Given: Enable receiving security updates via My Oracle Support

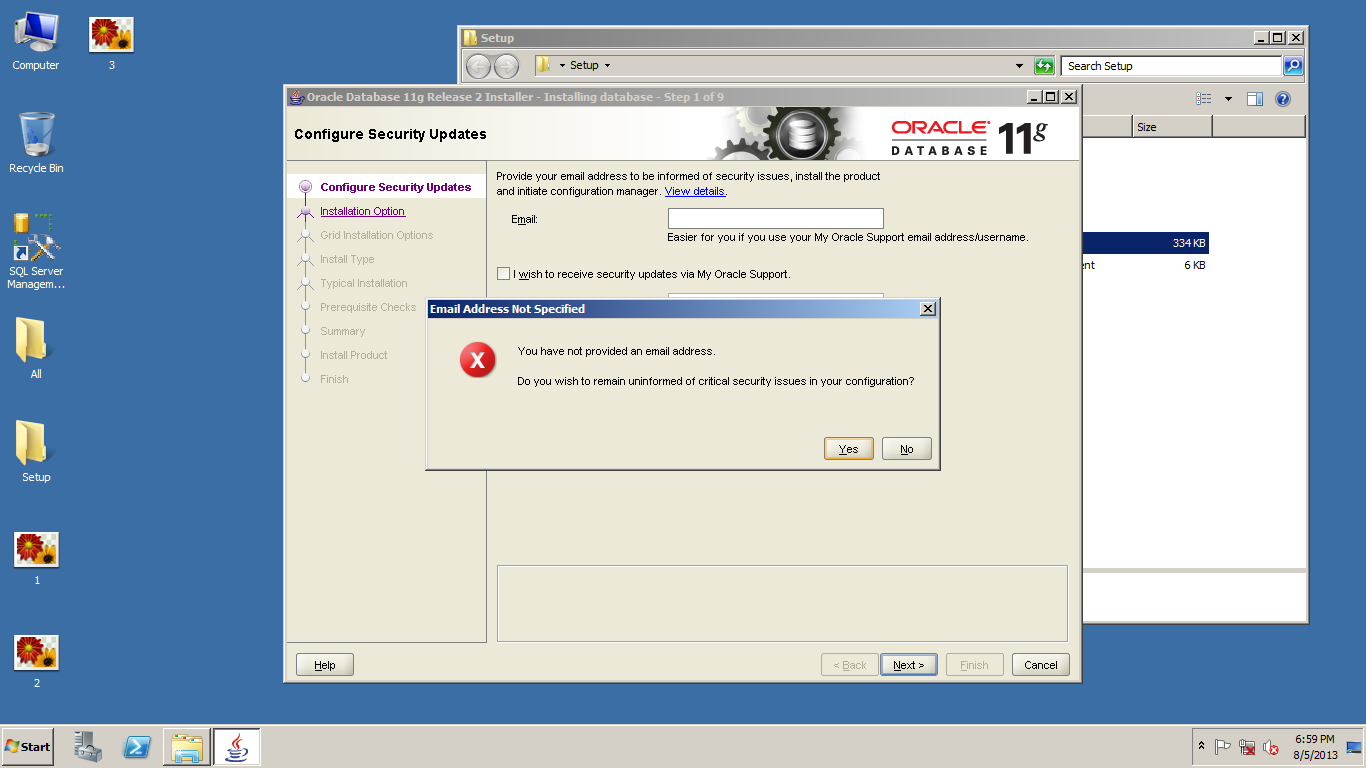Looking at the screenshot, I should coord(503,274).
